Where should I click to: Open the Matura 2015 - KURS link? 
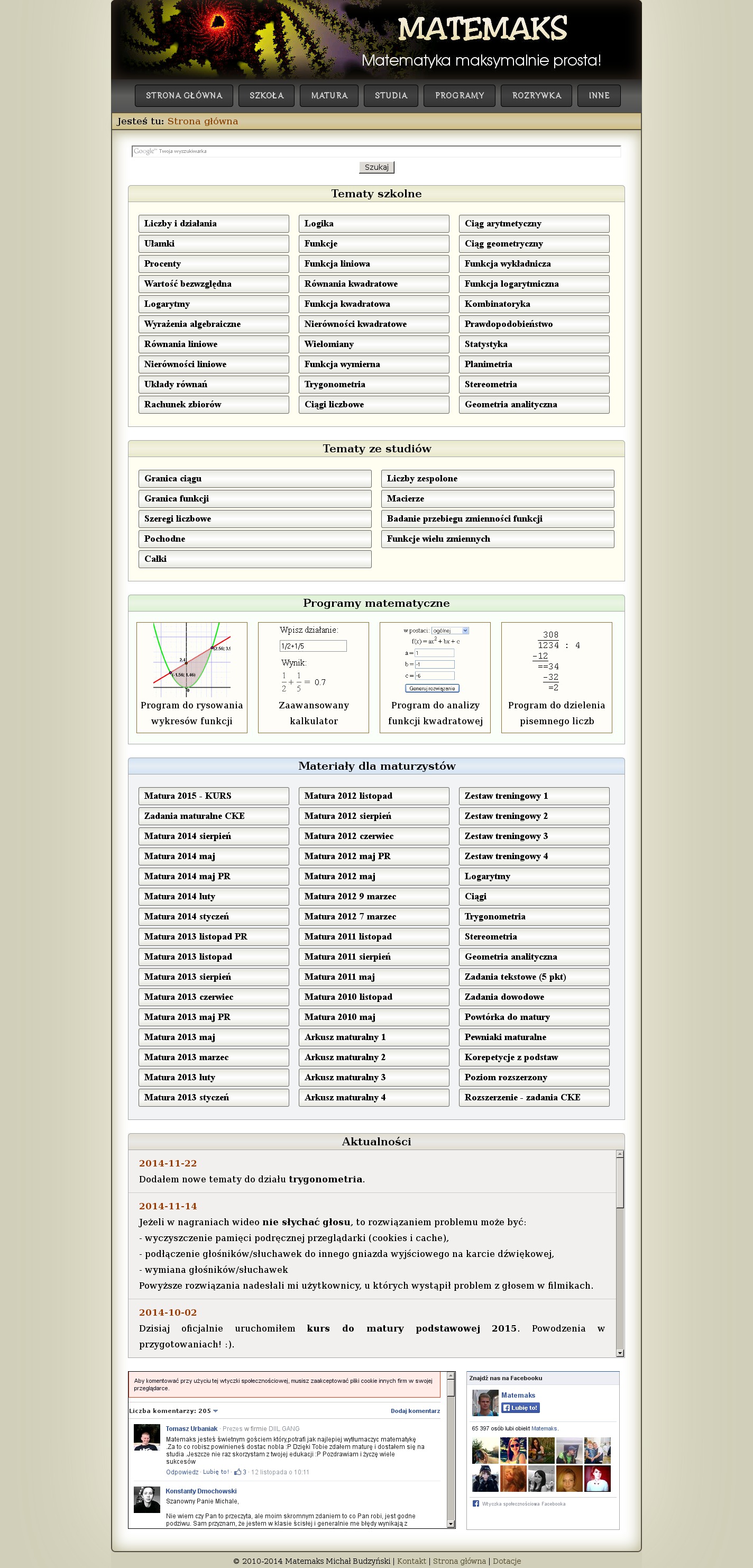[x=214, y=796]
